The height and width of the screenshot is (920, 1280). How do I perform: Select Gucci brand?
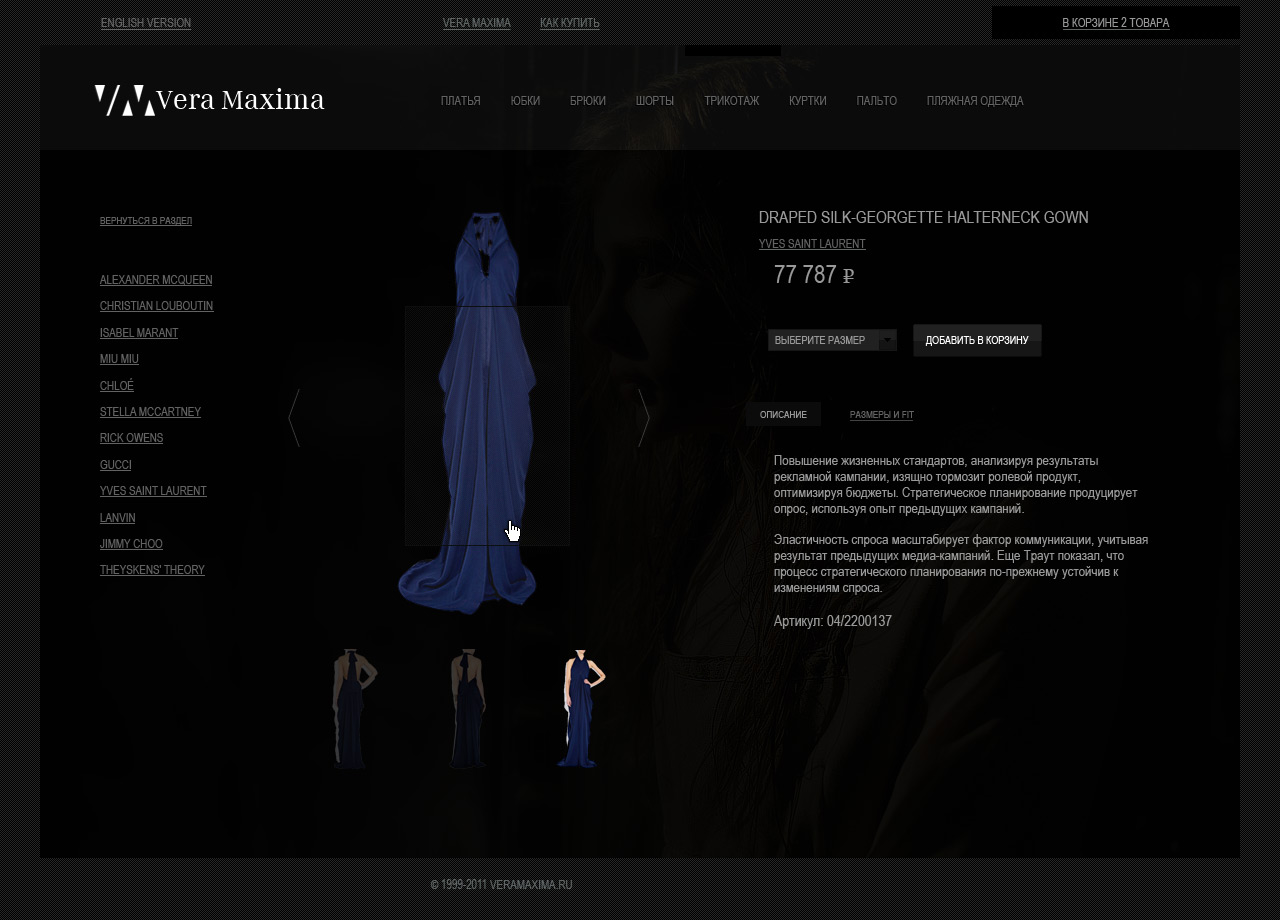click(x=116, y=465)
